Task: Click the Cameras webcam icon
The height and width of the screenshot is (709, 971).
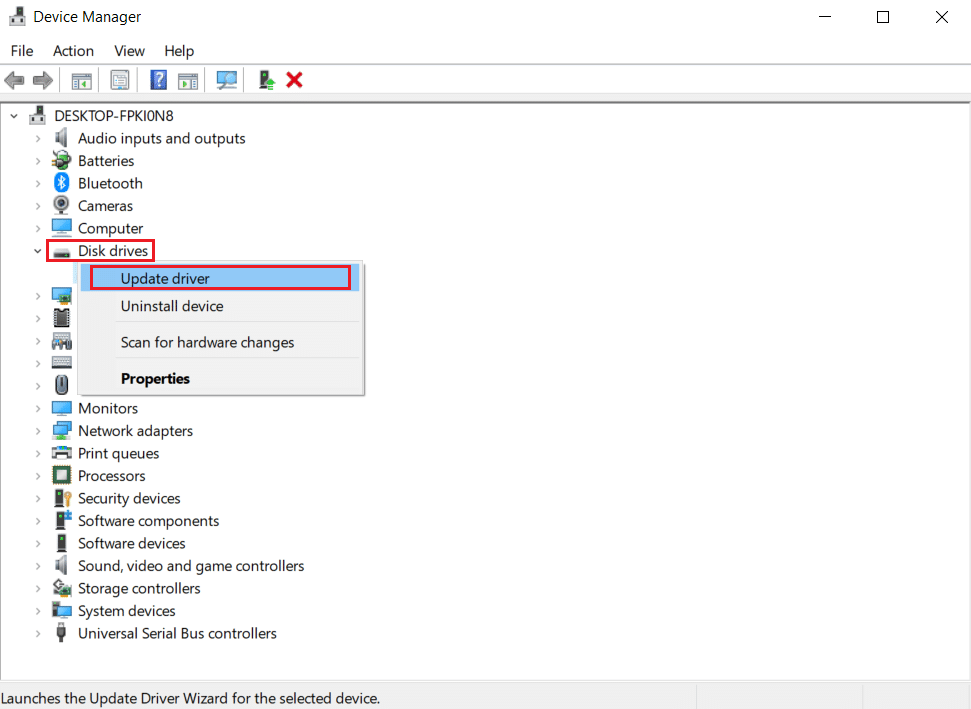Action: click(x=61, y=205)
